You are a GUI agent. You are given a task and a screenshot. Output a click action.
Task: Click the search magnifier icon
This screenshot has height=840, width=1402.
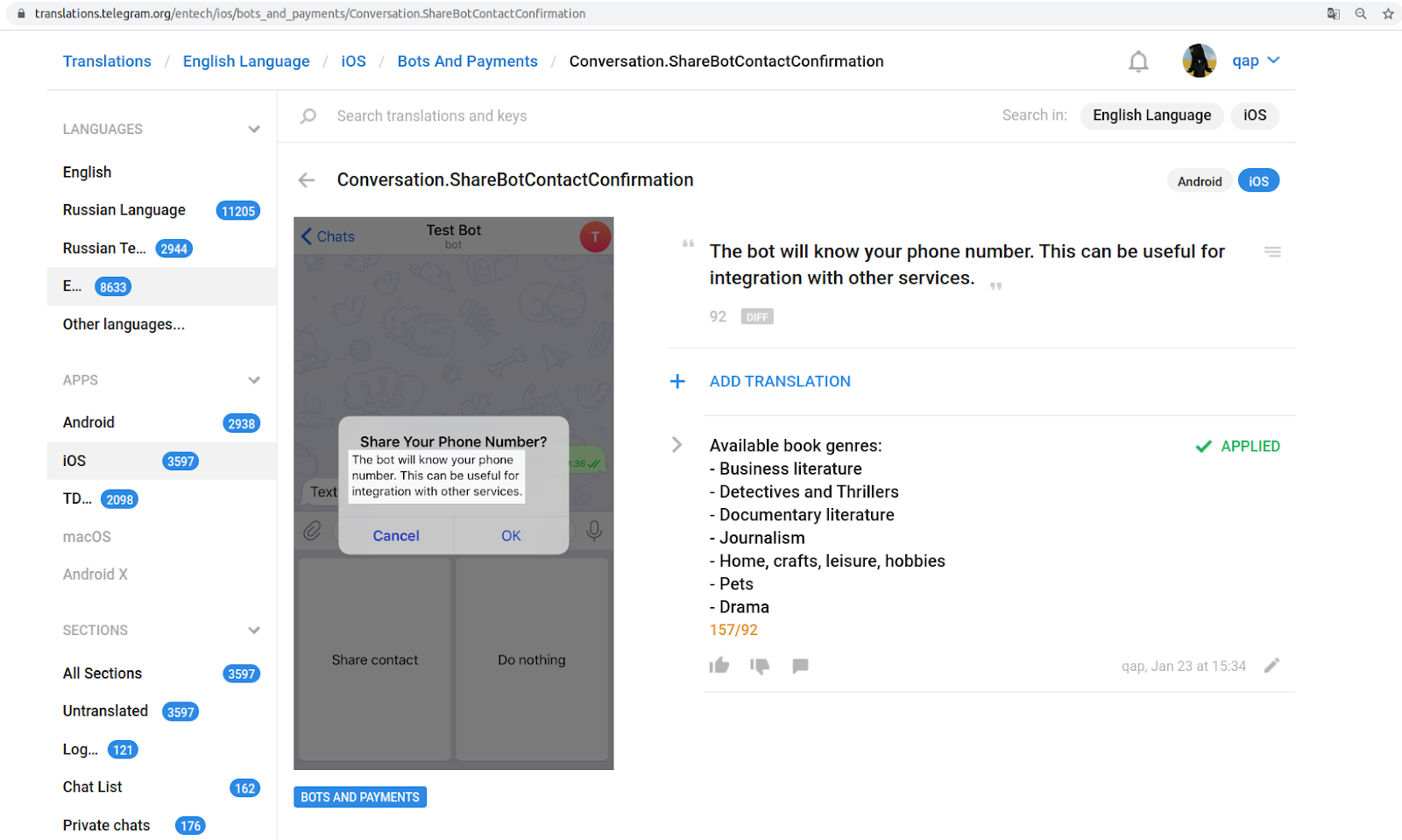(x=308, y=116)
